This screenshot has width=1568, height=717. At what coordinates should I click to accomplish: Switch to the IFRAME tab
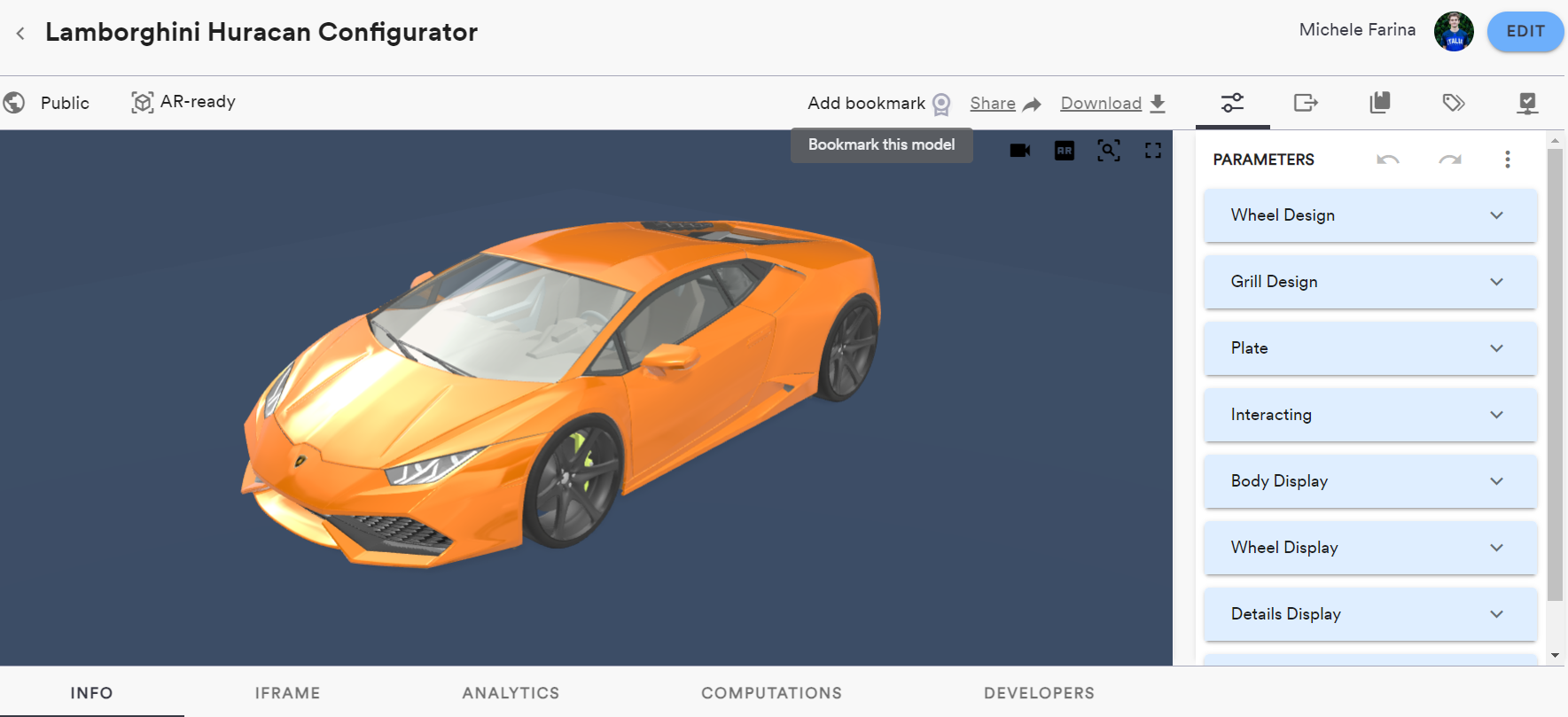[287, 693]
